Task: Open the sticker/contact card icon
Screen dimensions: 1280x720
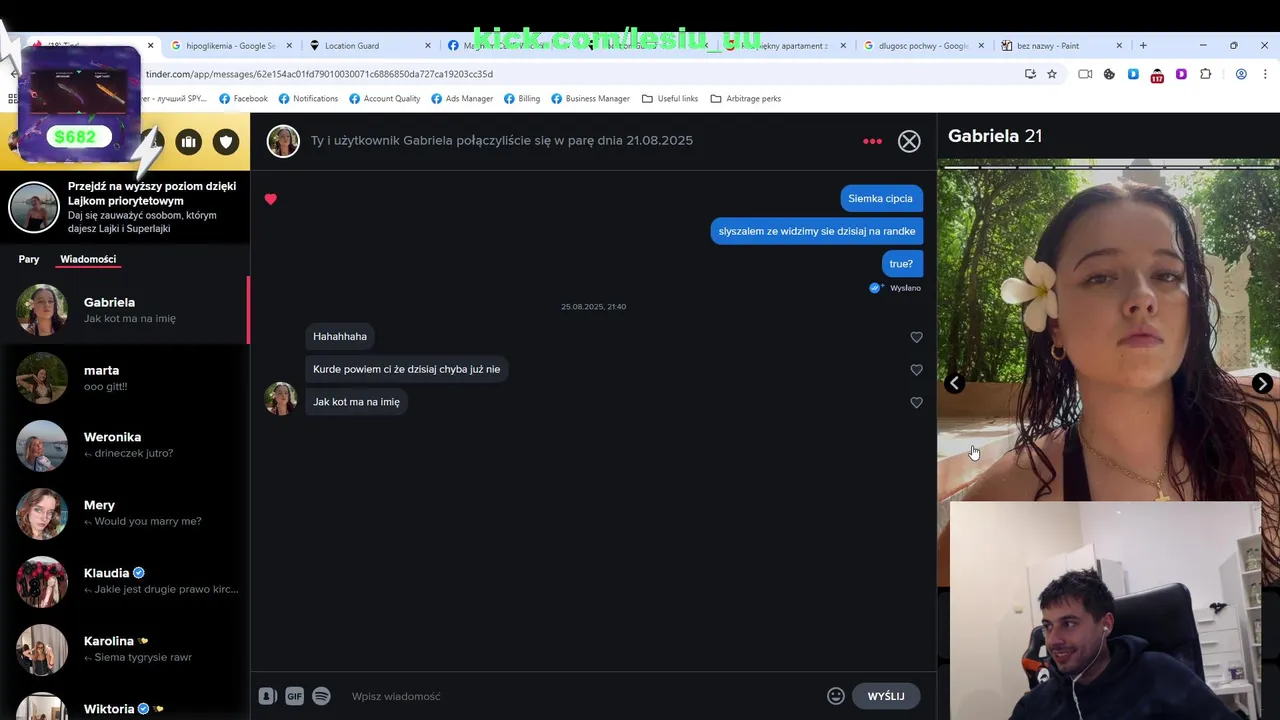Action: point(267,696)
